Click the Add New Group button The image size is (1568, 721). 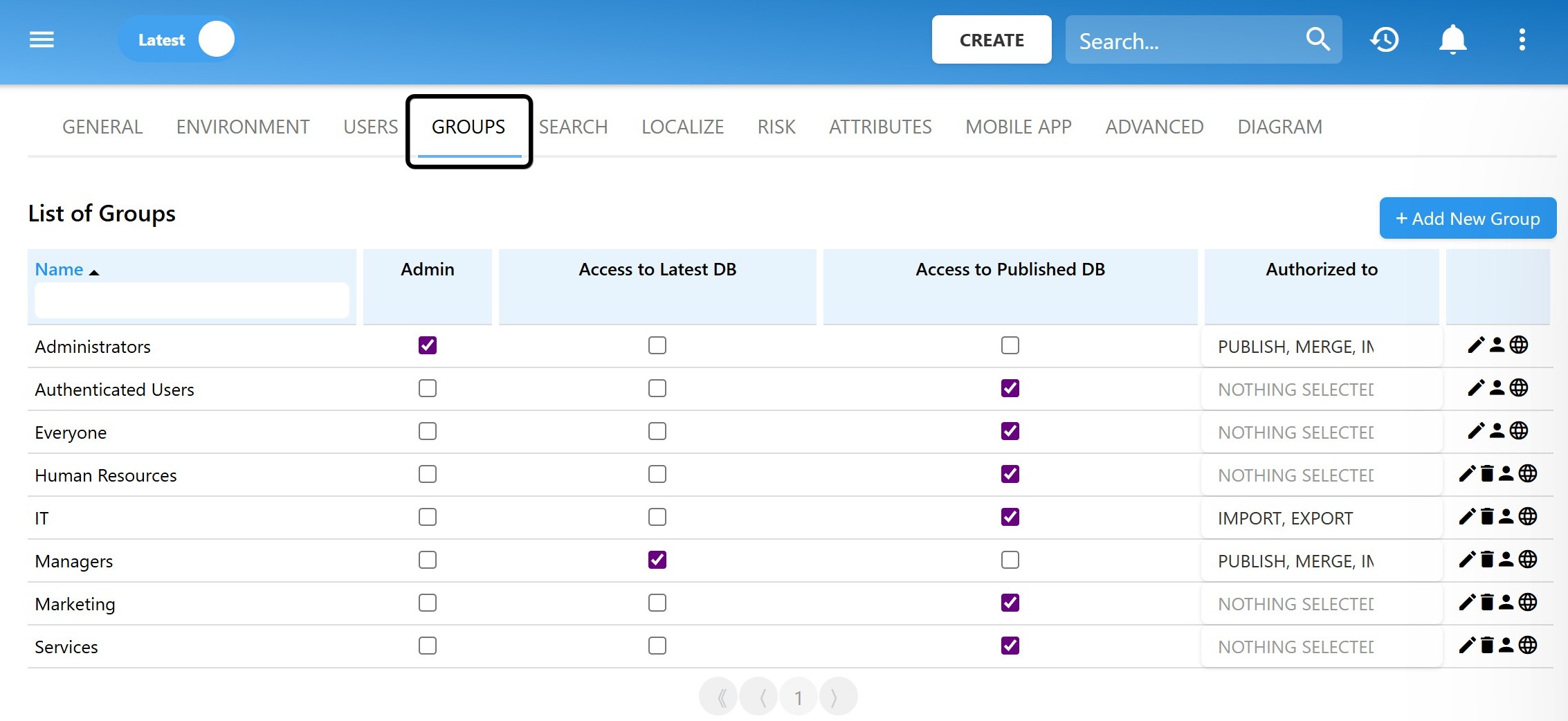coord(1467,219)
